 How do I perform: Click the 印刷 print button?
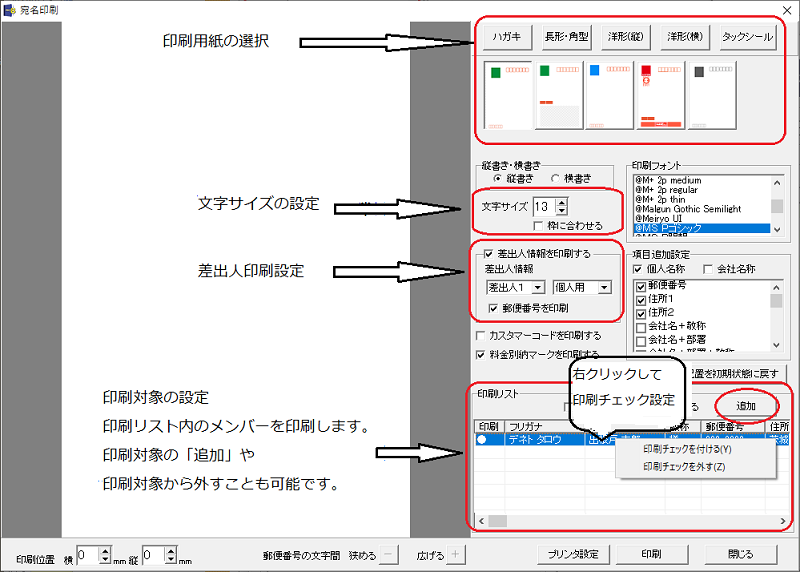[x=652, y=554]
